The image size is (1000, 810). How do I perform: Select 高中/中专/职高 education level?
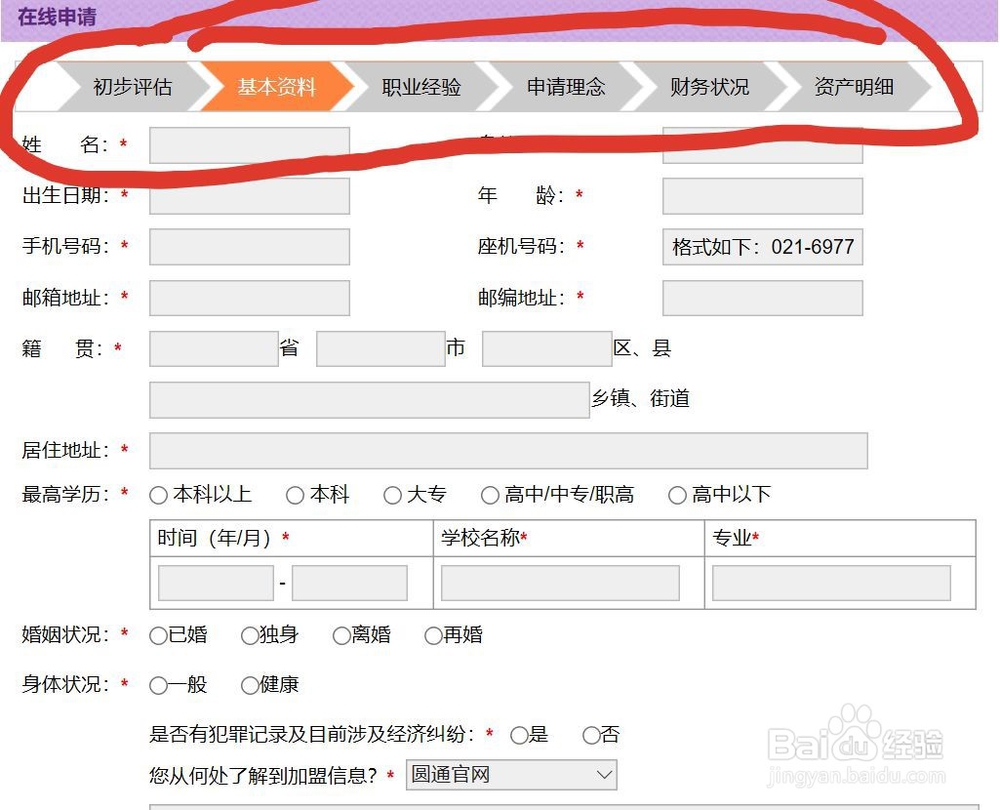(x=489, y=495)
